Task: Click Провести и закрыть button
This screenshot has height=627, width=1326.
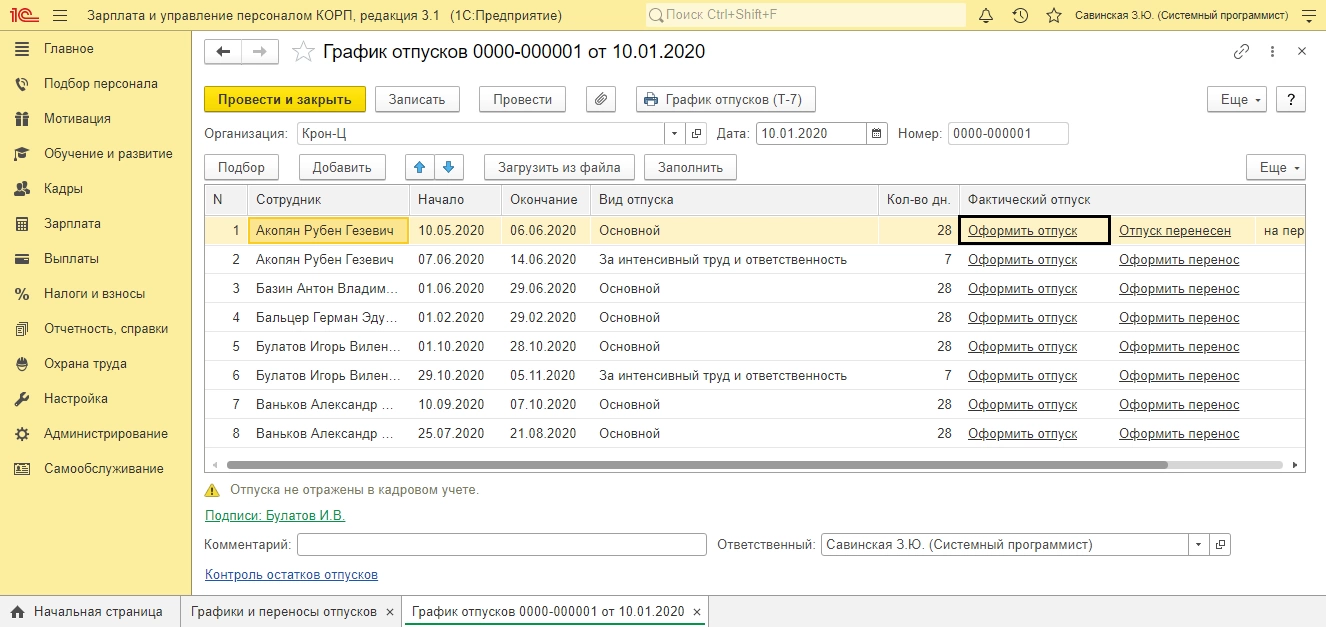Action: tap(285, 100)
